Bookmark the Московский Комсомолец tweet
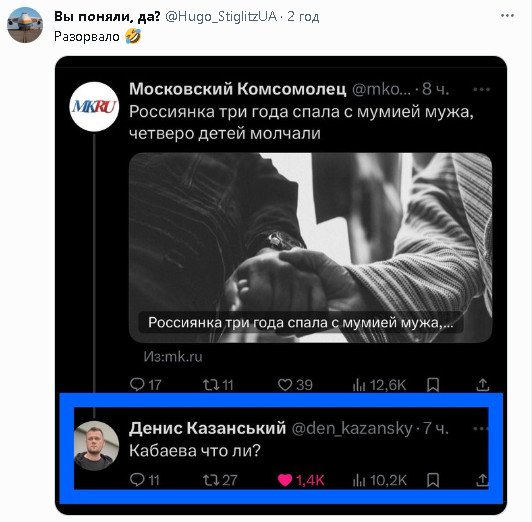Screen dimensions: 532x522 coord(433,385)
